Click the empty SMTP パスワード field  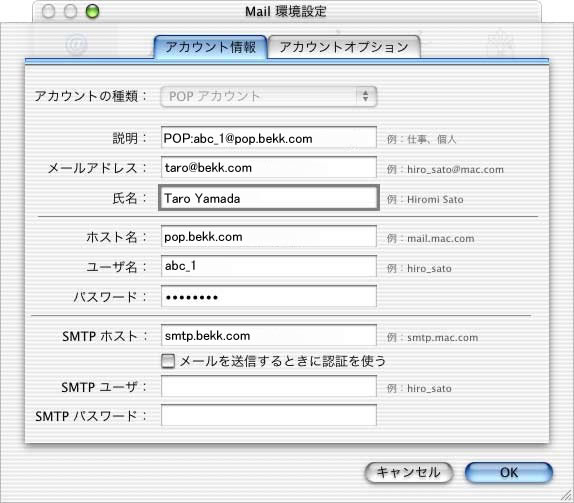[x=269, y=415]
